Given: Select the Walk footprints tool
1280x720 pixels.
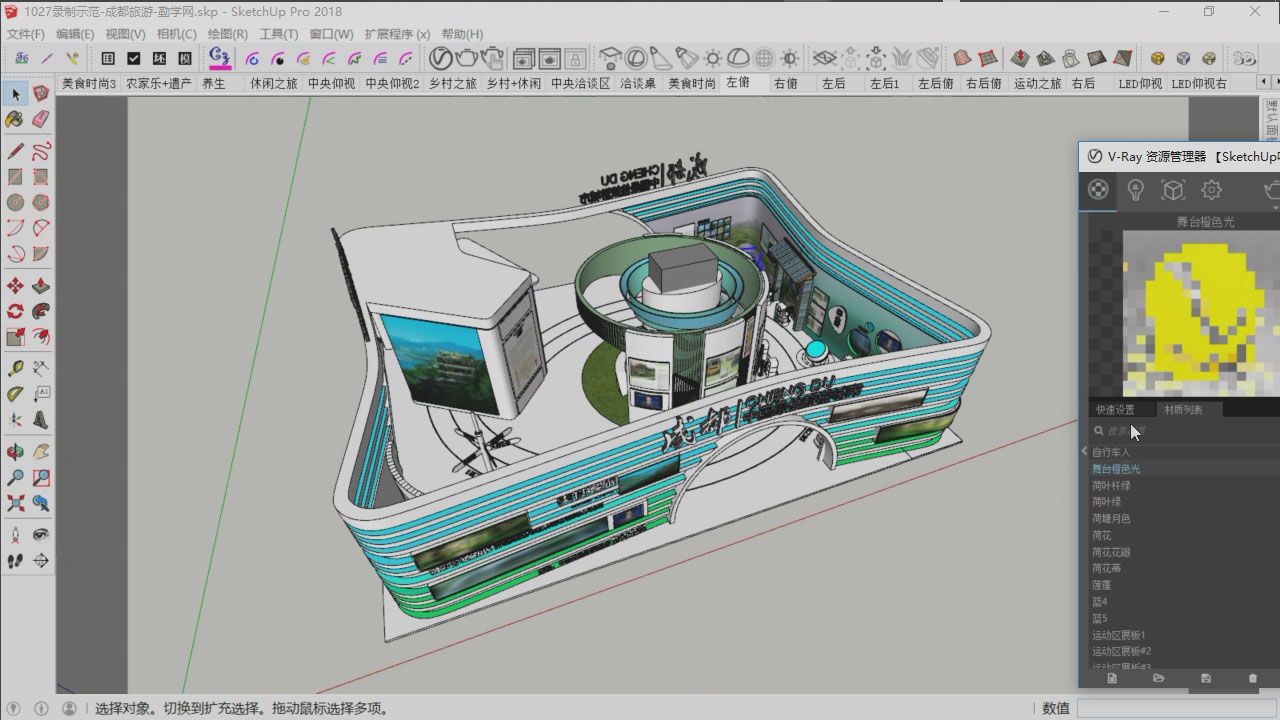Looking at the screenshot, I should pyautogui.click(x=15, y=561).
